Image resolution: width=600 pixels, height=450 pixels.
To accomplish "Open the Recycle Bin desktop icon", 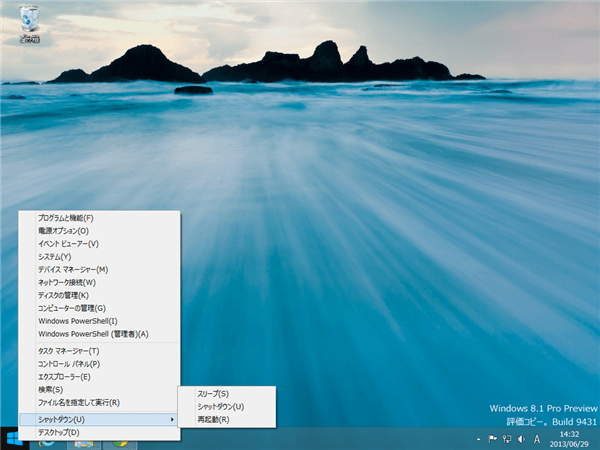I will pyautogui.click(x=29, y=24).
